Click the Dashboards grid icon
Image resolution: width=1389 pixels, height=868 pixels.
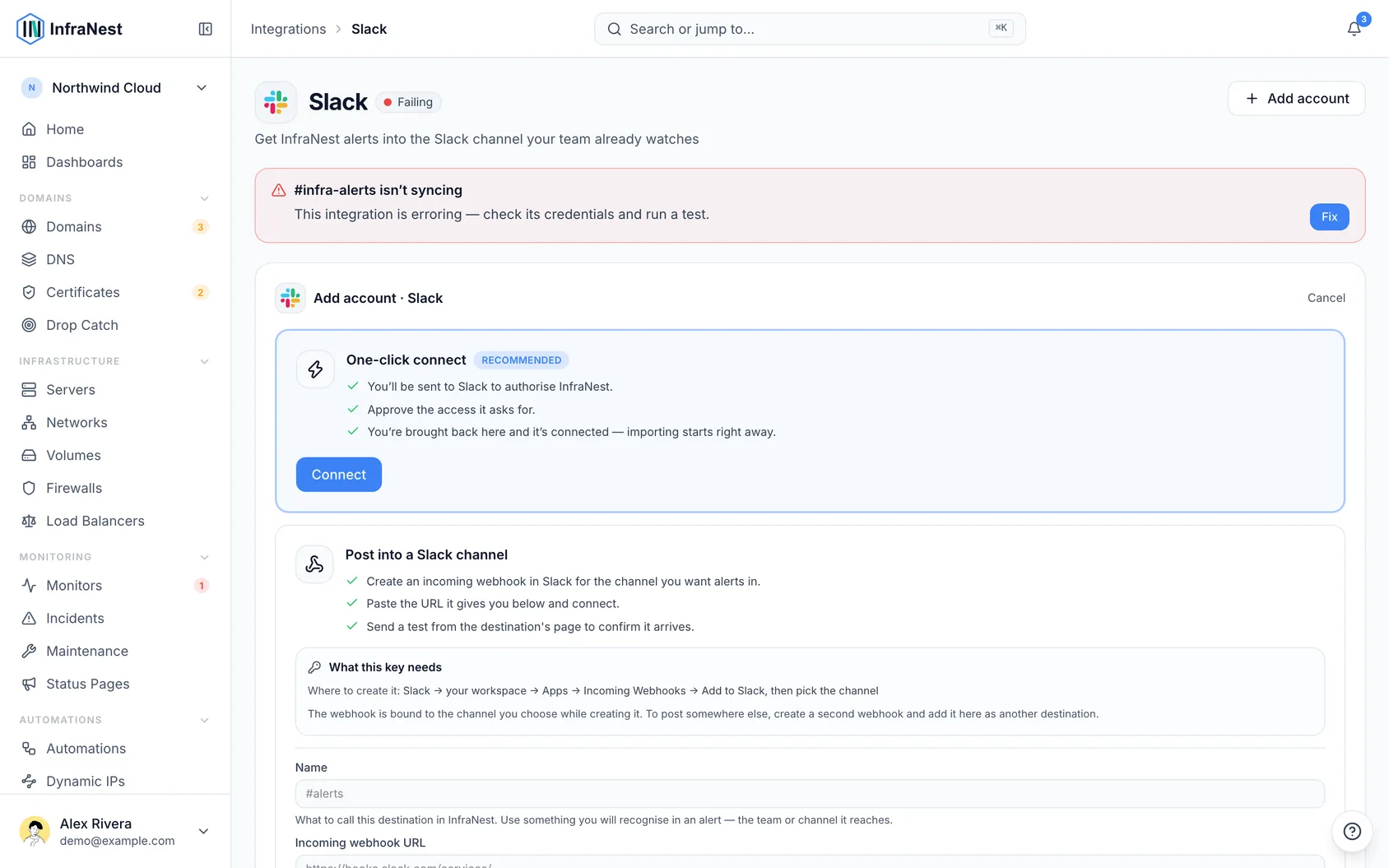point(29,162)
